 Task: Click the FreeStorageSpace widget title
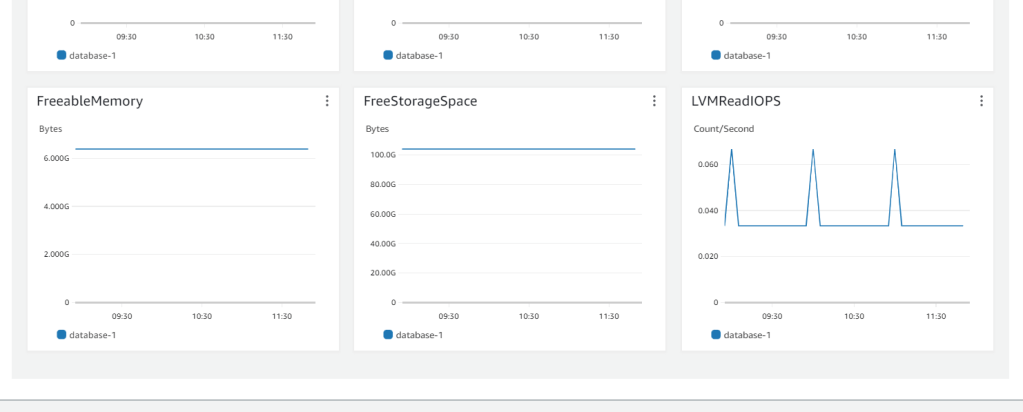click(x=420, y=101)
